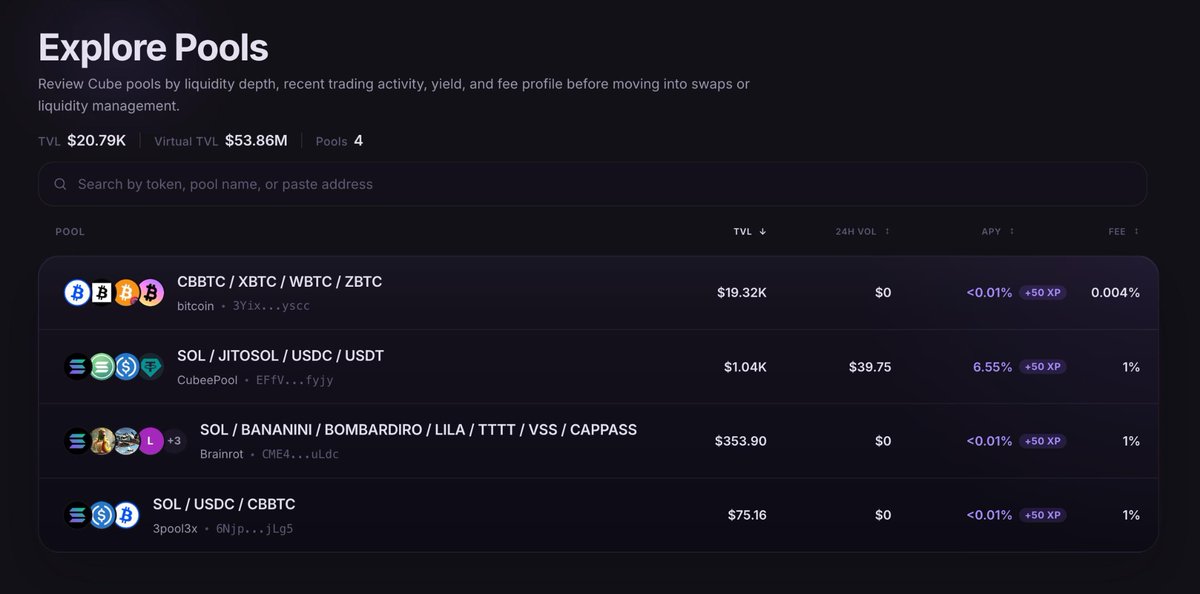Open the SOL / JITOSOL / USDC / USDT pool
Screen dimensions: 1200x594
point(598,367)
